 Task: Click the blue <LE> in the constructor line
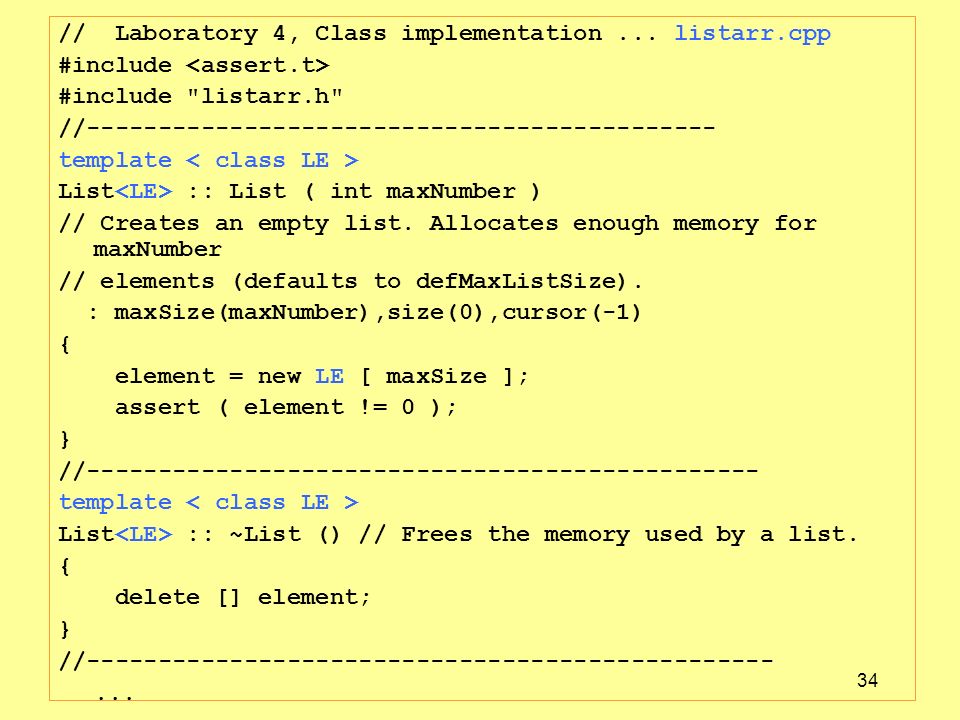144,192
